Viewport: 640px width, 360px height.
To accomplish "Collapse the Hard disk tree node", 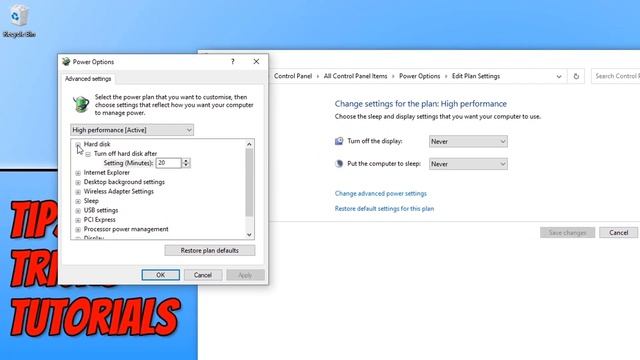I will 78,144.
